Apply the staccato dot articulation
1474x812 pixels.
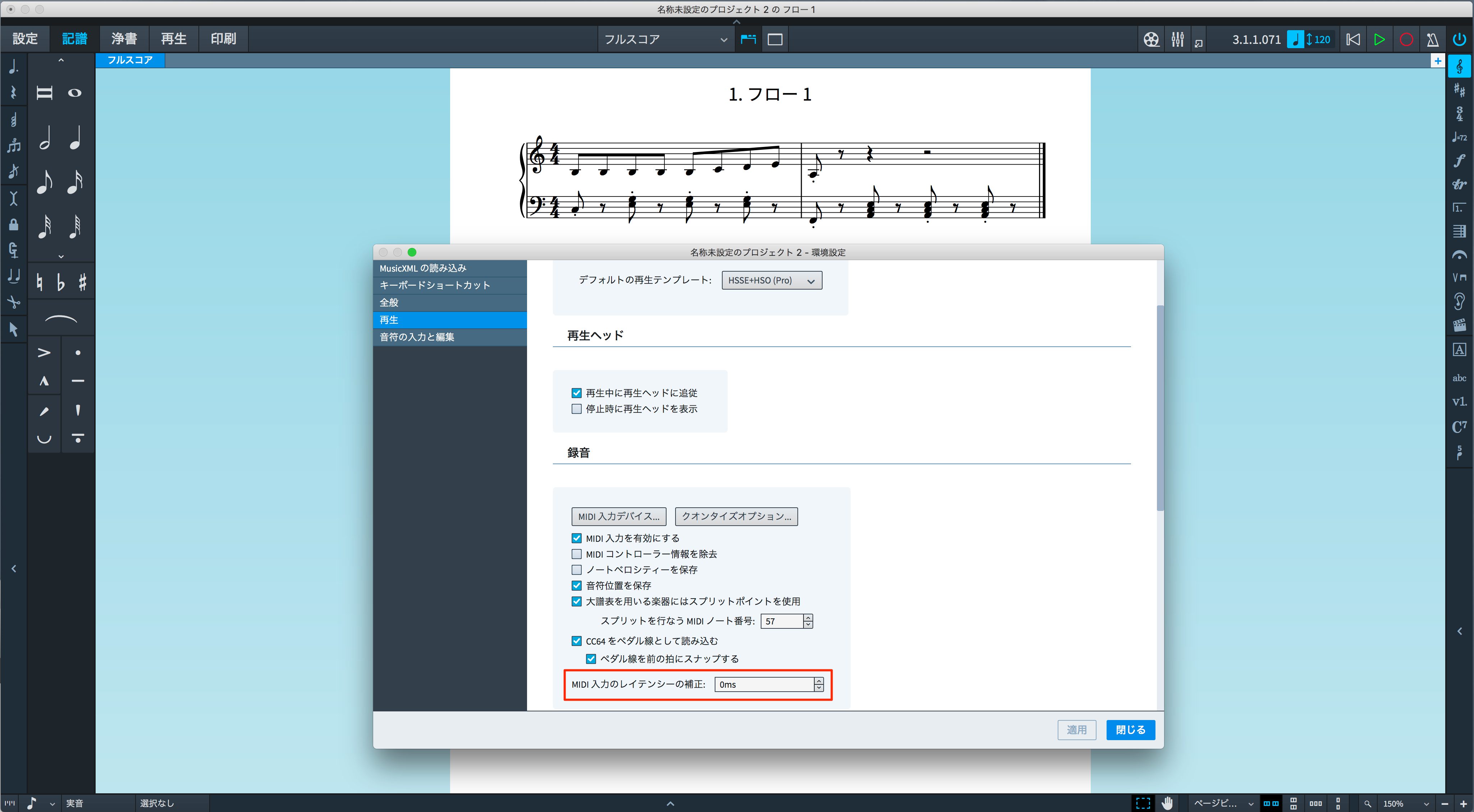[78, 353]
